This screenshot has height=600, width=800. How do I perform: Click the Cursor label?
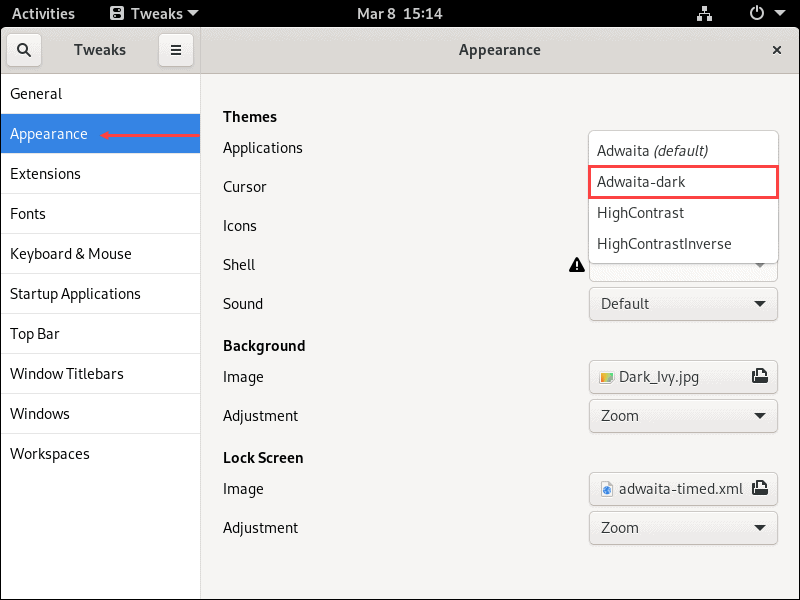(x=244, y=187)
